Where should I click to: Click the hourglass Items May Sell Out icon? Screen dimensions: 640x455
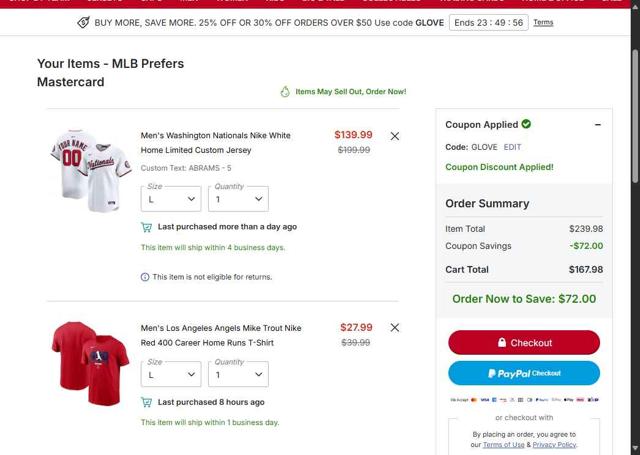click(285, 92)
